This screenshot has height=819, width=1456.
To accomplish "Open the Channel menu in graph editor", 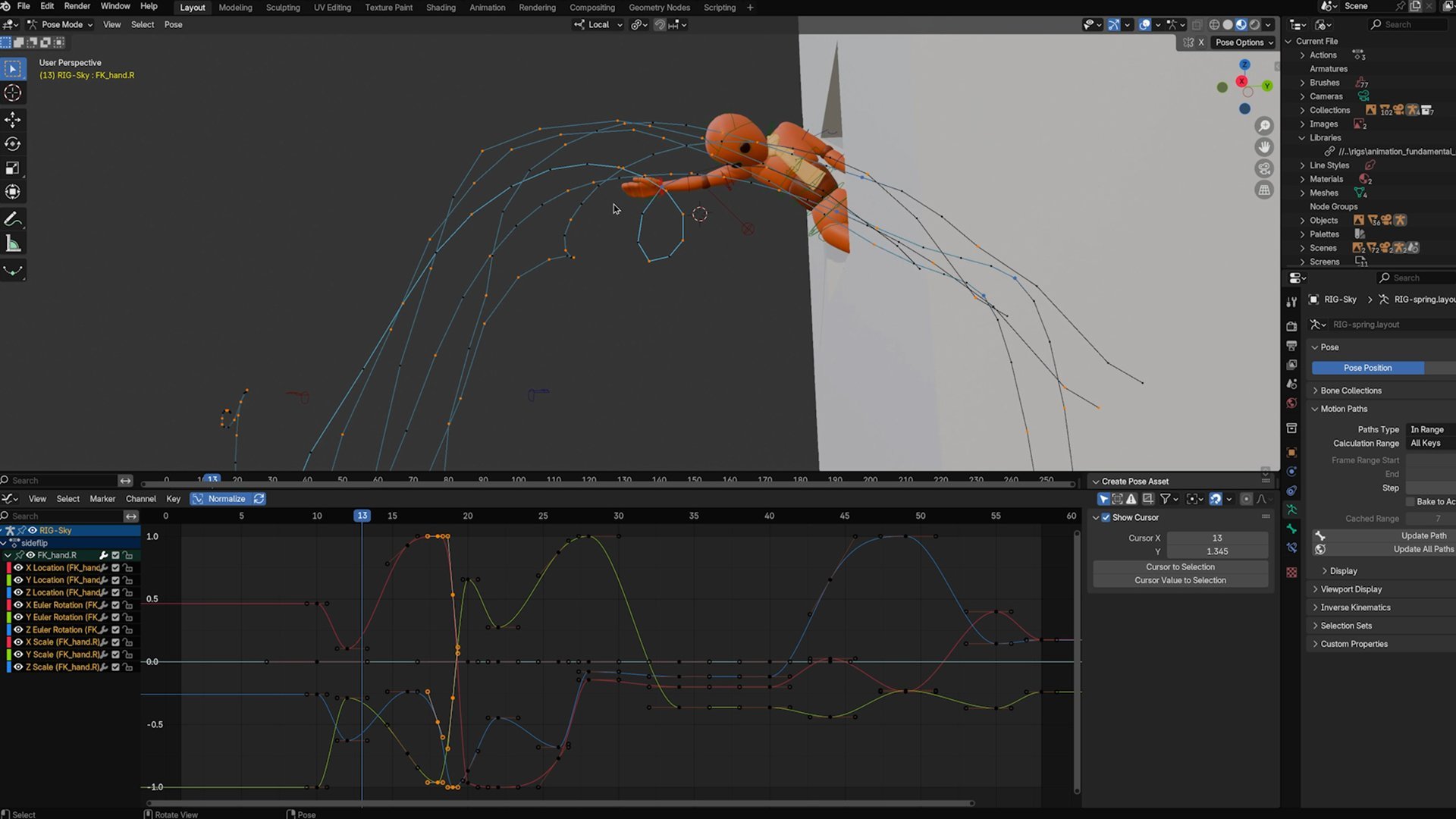I will pos(140,499).
